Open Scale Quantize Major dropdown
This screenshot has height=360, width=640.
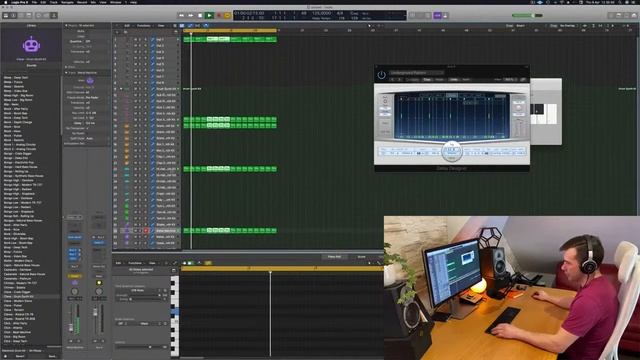148,324
